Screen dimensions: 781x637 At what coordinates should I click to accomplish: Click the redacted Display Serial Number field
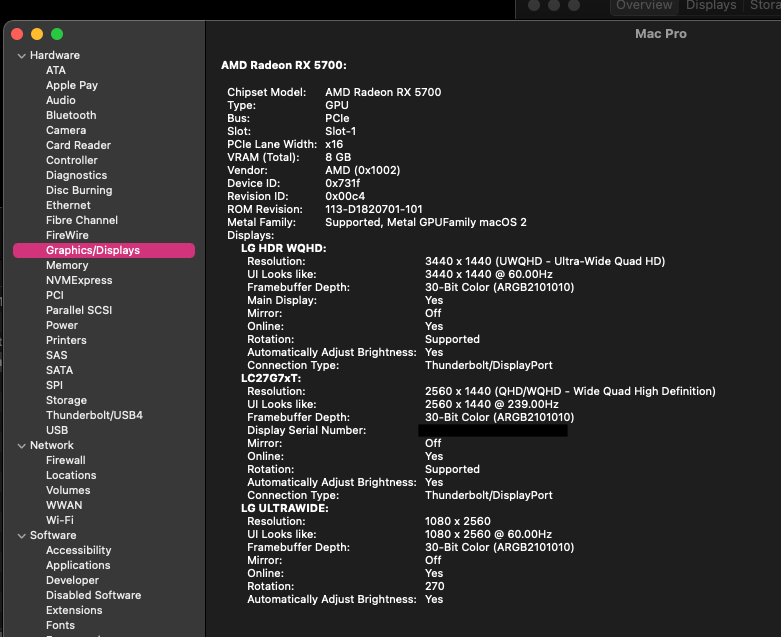(493, 430)
